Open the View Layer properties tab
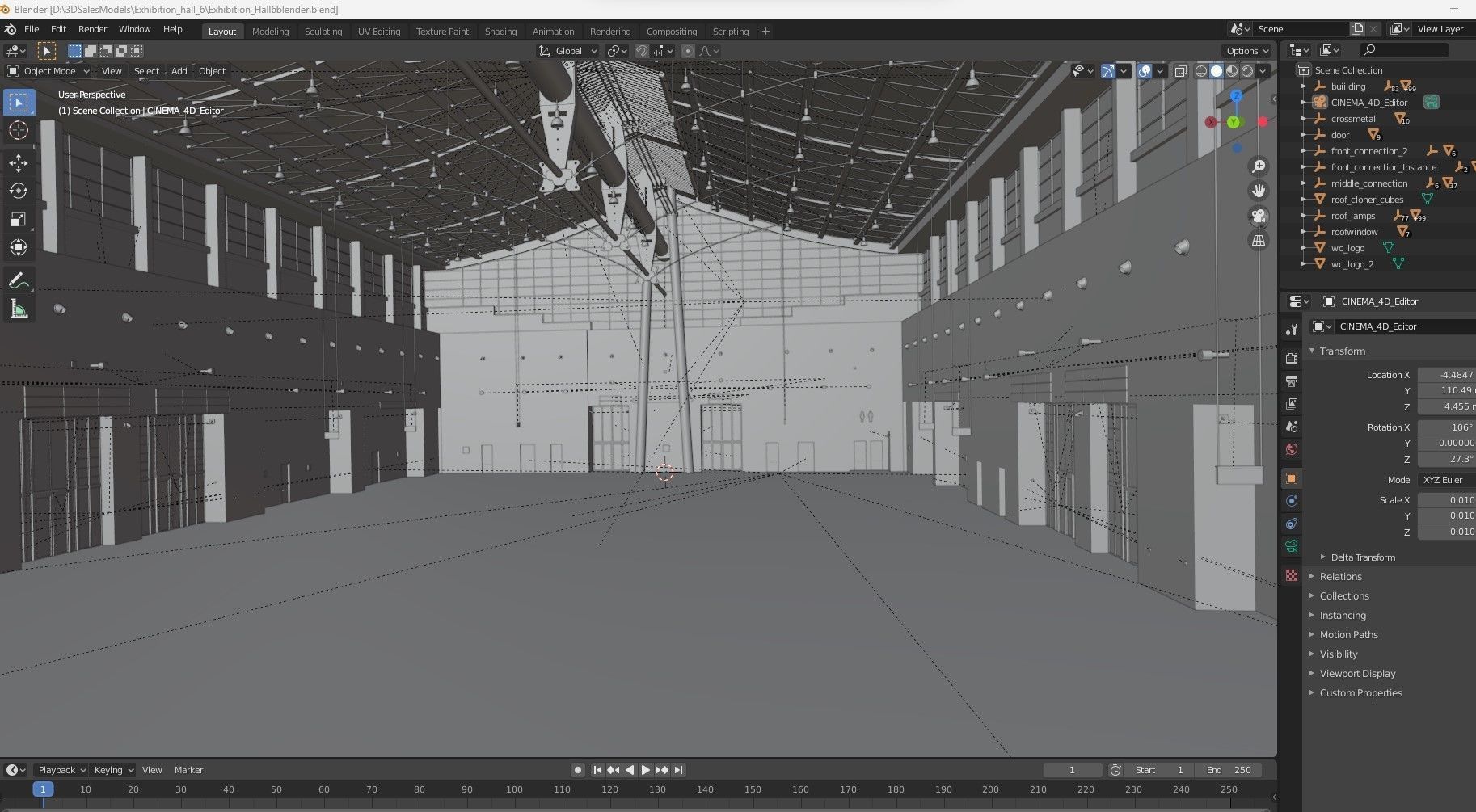Viewport: 1476px width, 812px height. [1292, 403]
